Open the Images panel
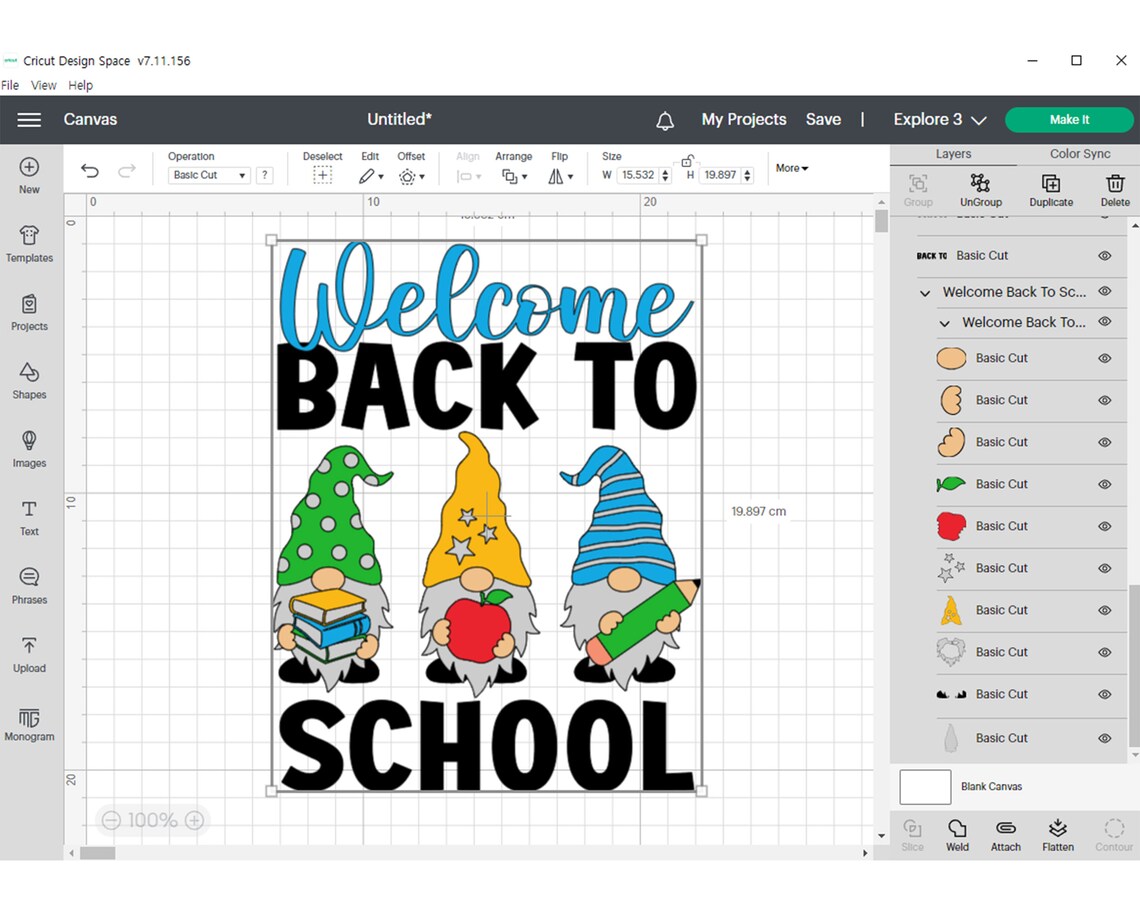This screenshot has height=912, width=1140. tap(29, 450)
